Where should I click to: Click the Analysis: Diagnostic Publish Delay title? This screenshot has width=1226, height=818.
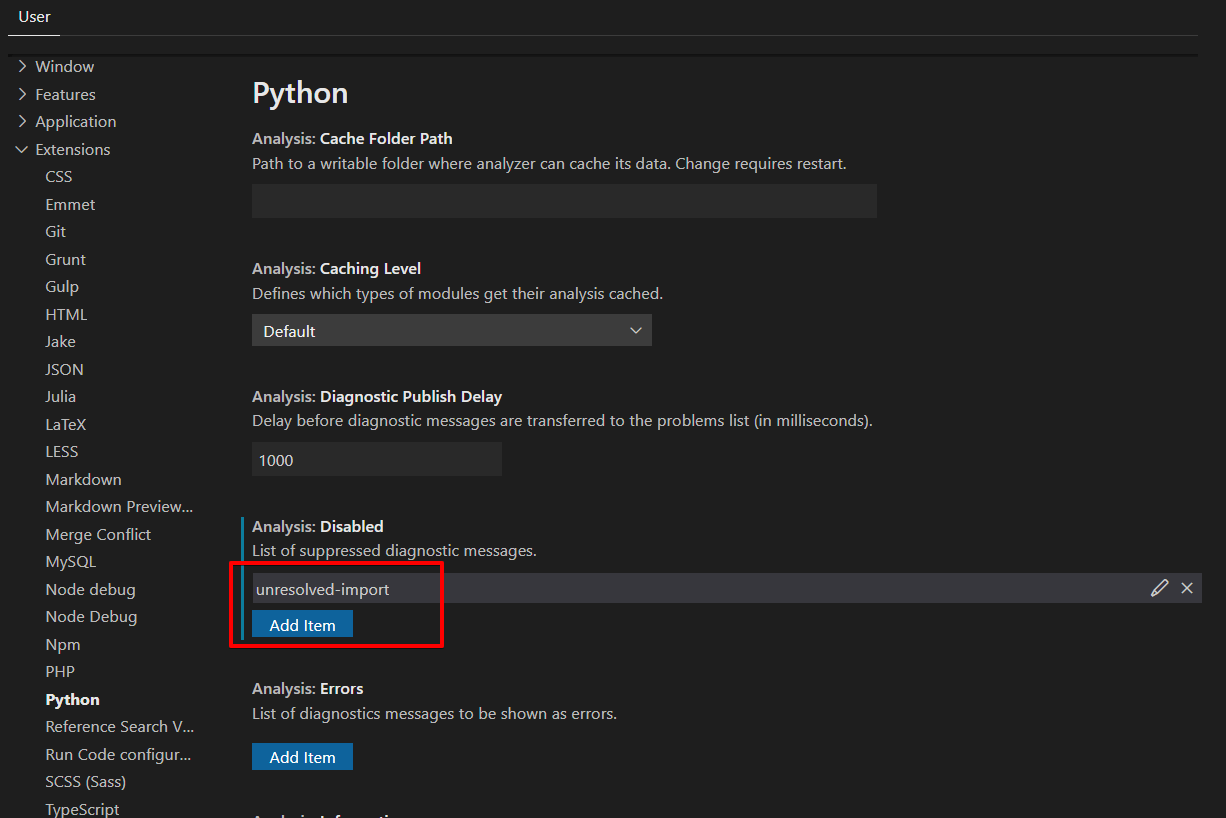pos(377,396)
